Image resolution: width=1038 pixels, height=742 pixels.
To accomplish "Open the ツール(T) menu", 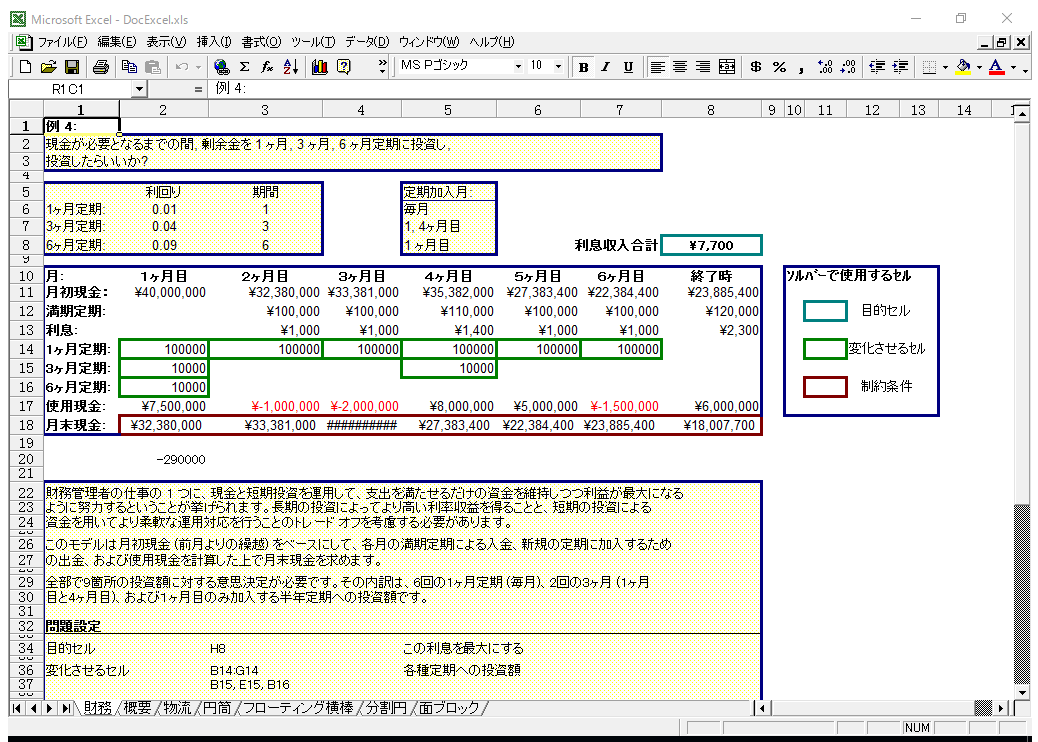I will (x=313, y=42).
